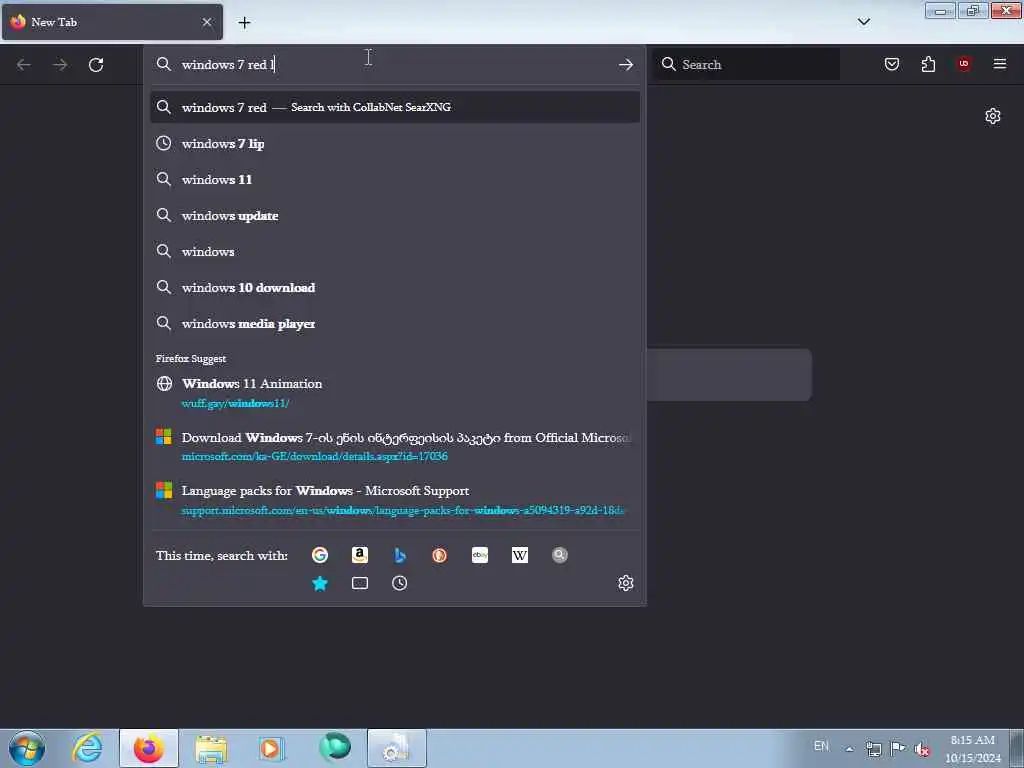Search with the eBay icon
1024x768 pixels.
(480, 555)
